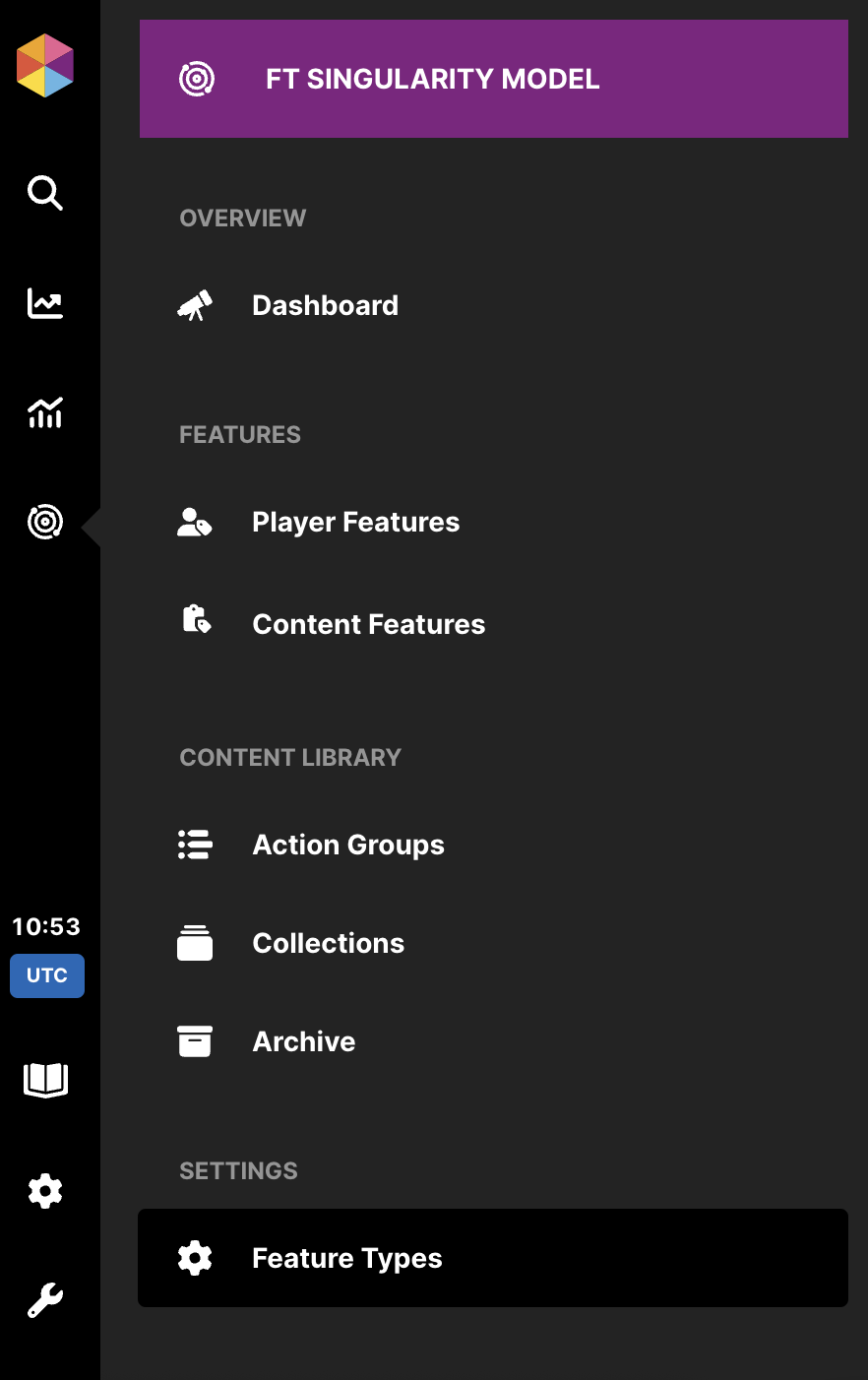Click the telescope icon beside Dashboard
The width and height of the screenshot is (868, 1380).
(195, 305)
